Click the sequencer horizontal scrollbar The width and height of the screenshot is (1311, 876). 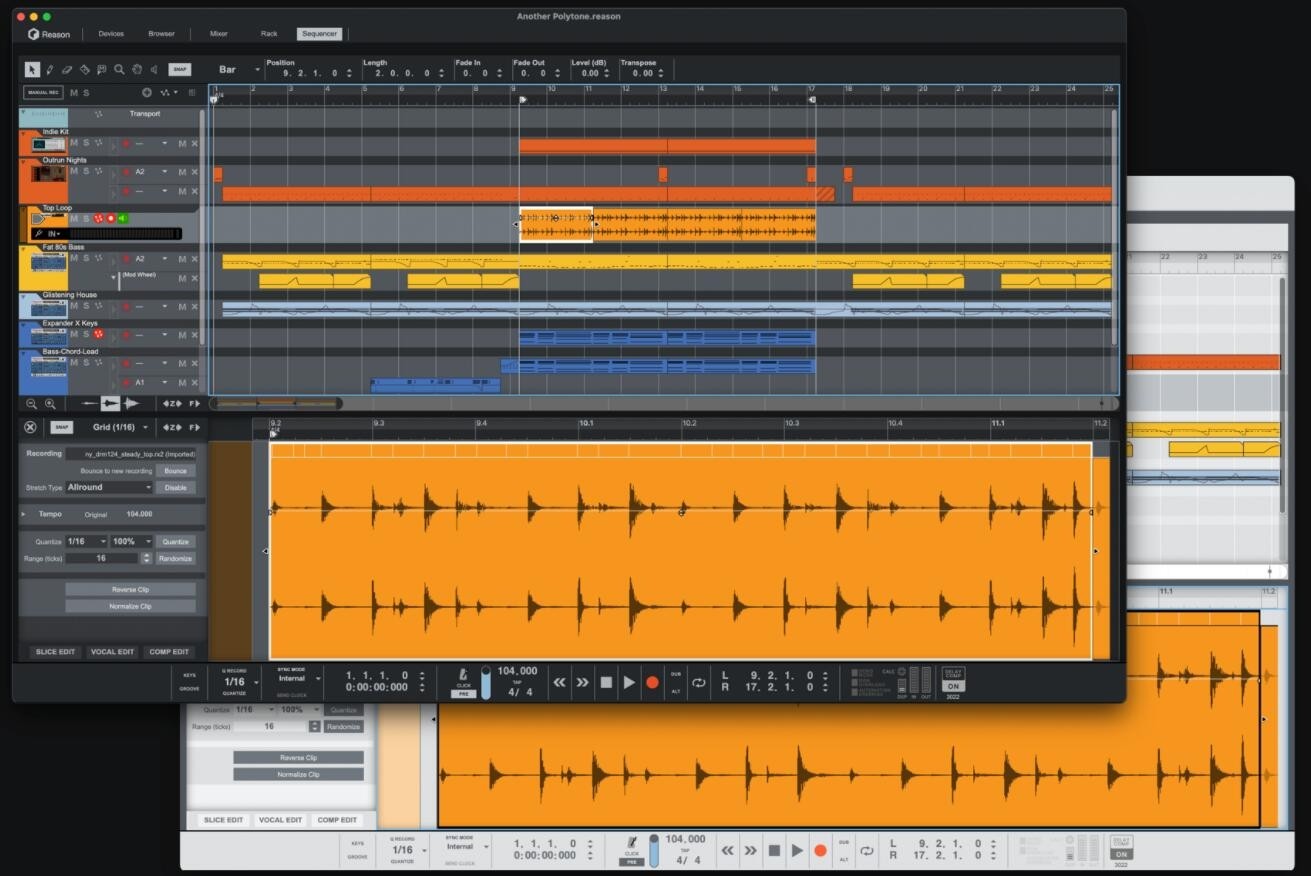pyautogui.click(x=276, y=404)
